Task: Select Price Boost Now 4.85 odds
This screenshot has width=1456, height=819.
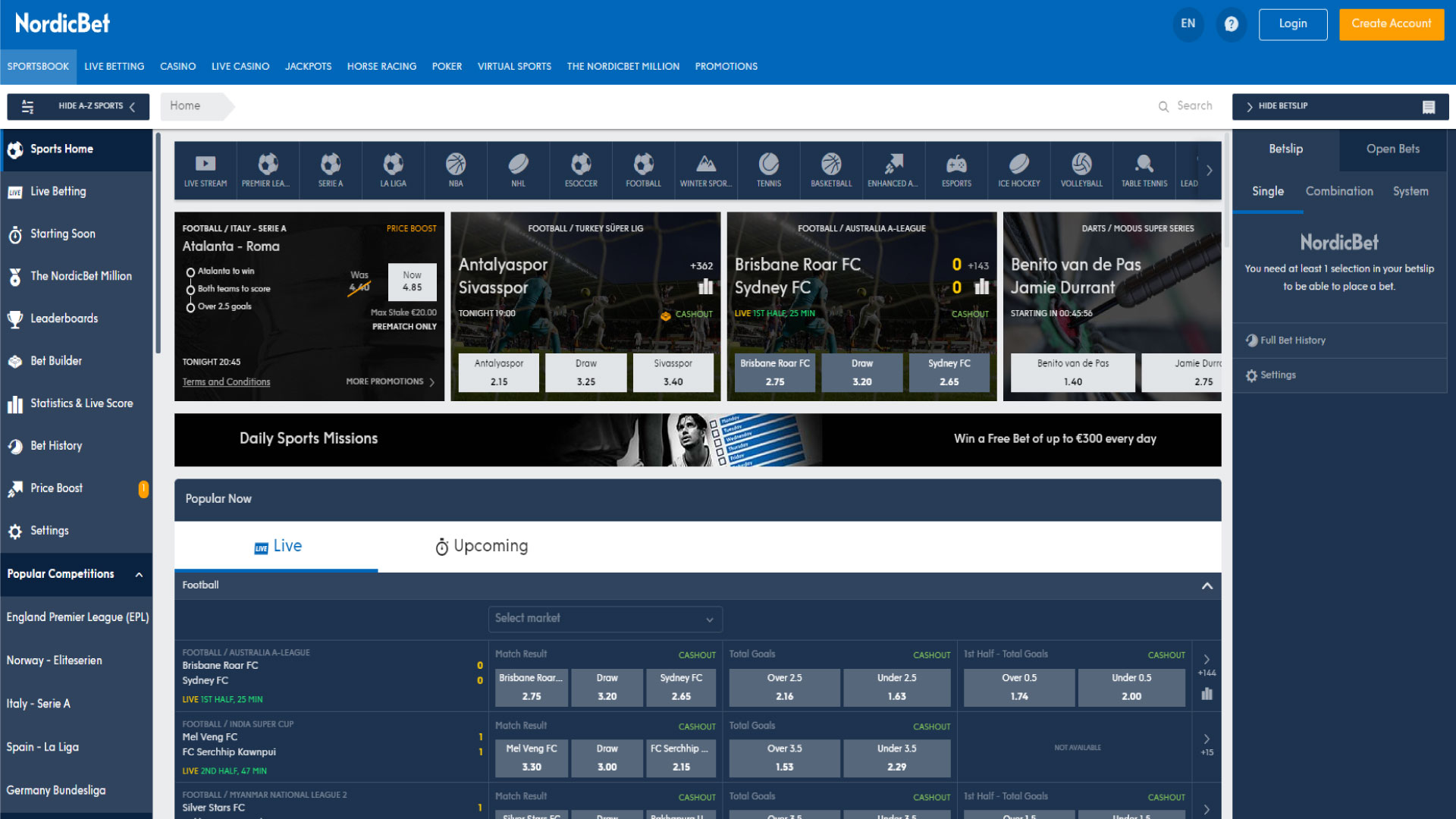Action: pos(412,282)
